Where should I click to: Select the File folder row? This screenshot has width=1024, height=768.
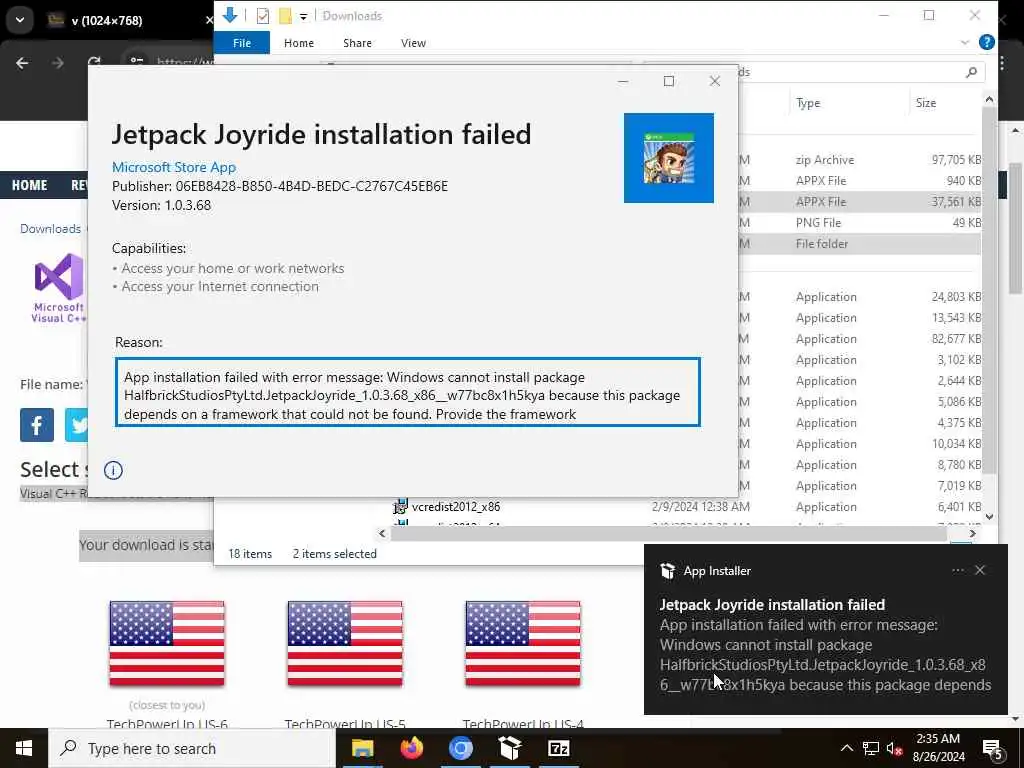click(x=859, y=244)
